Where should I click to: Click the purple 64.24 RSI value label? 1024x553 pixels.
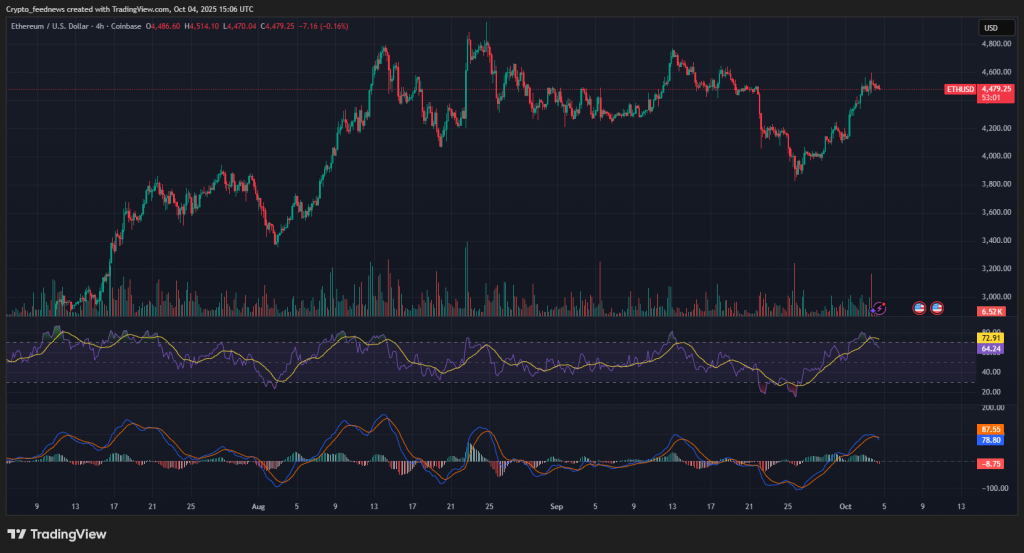click(992, 349)
